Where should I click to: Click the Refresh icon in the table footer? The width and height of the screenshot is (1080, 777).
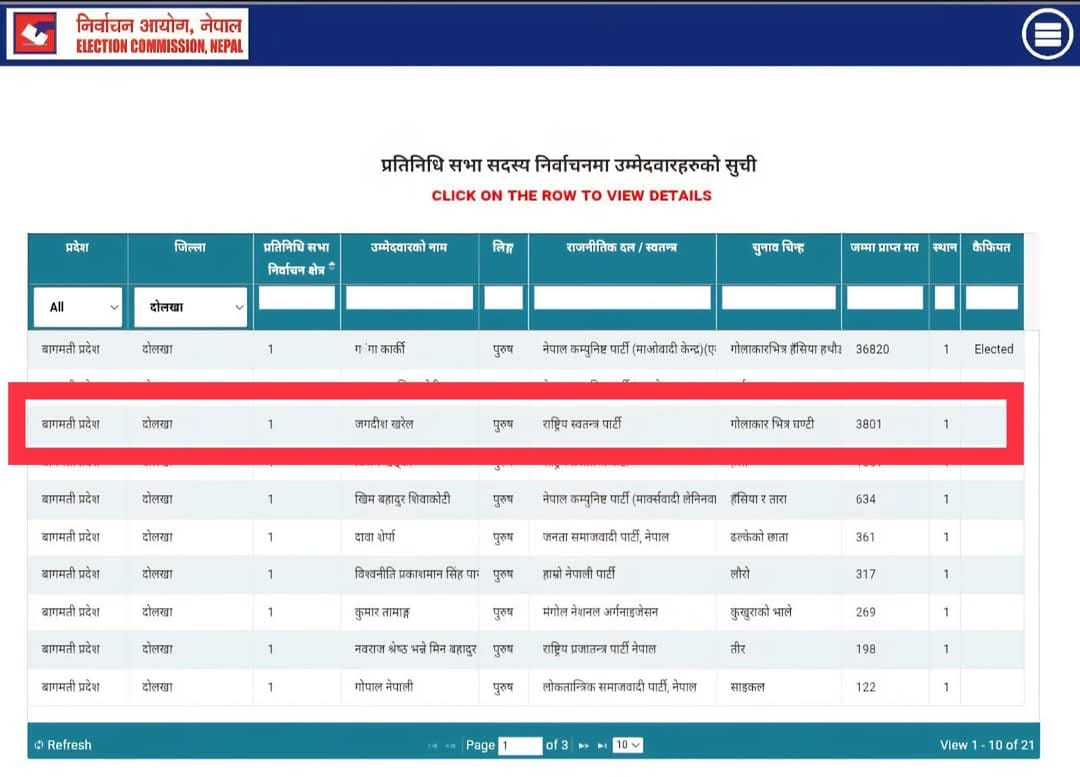coord(39,745)
